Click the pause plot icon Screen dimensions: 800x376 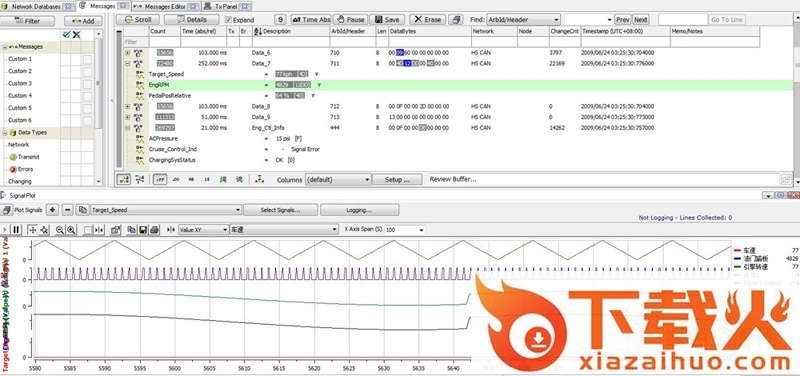16,230
